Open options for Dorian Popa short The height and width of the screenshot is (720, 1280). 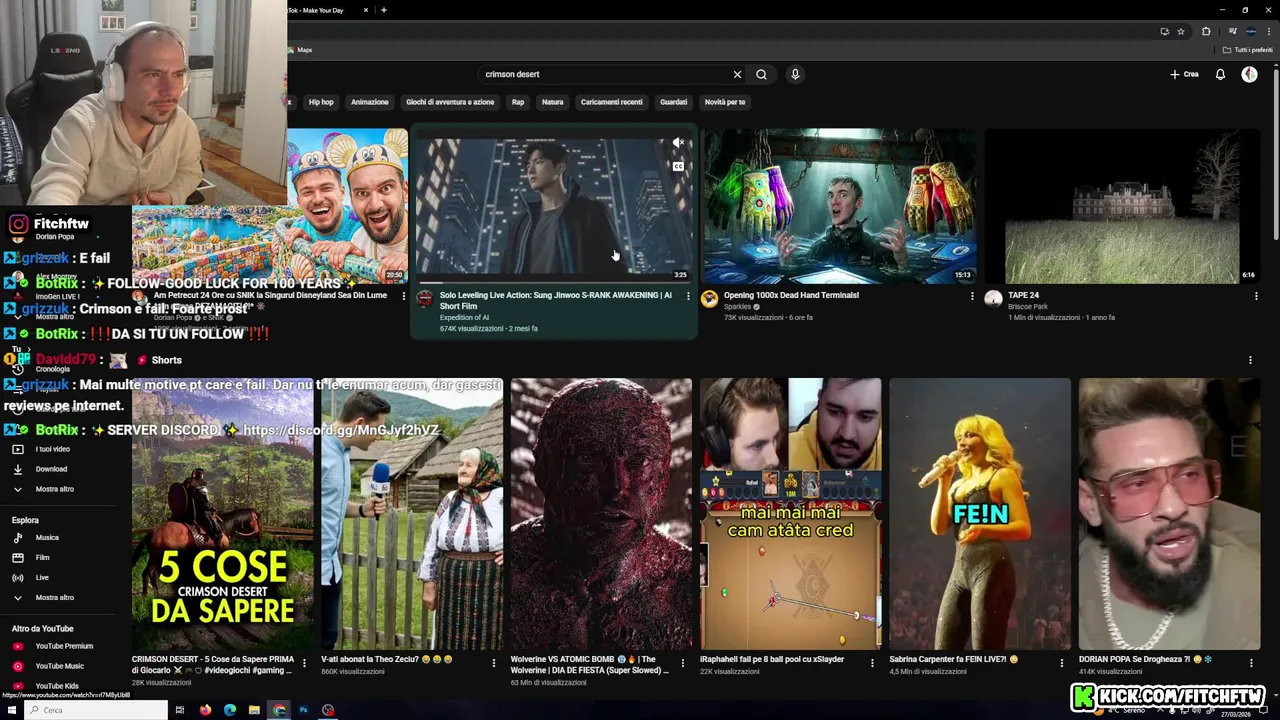point(1251,662)
